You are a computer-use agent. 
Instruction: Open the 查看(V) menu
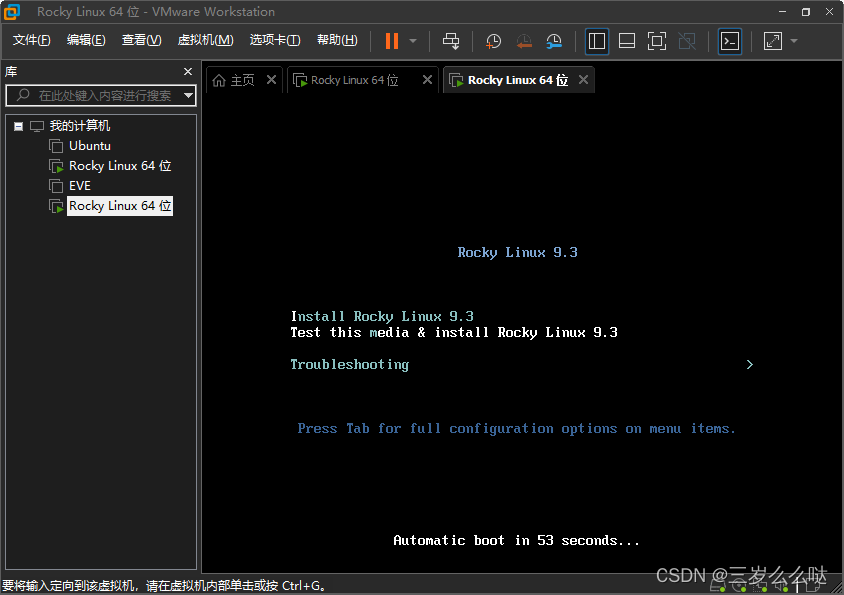point(141,40)
